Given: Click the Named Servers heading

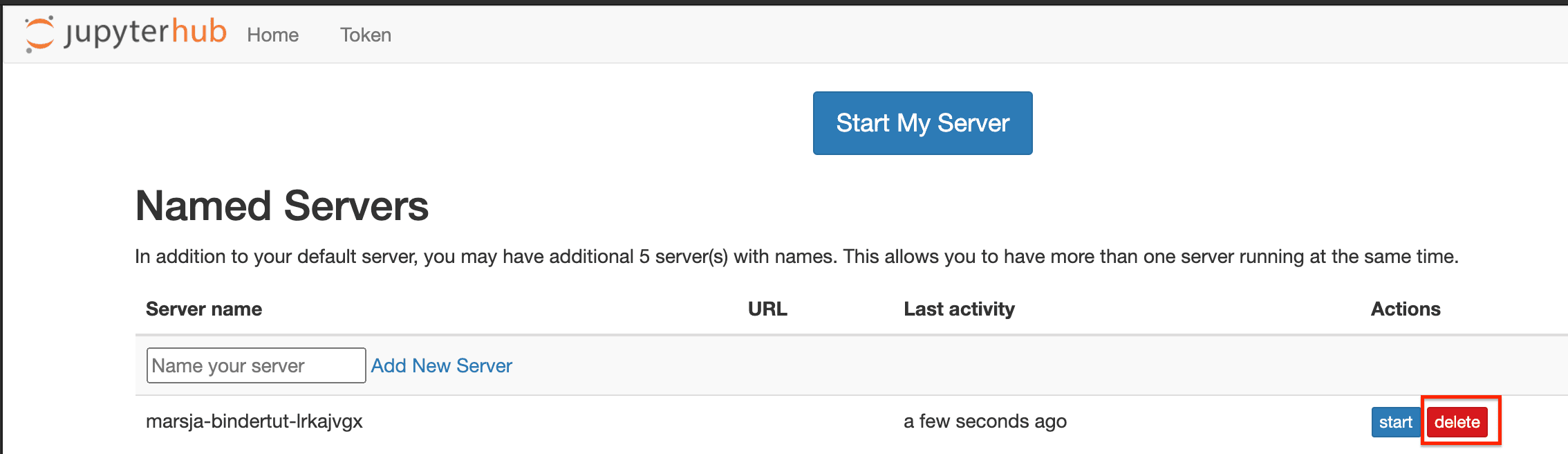Looking at the screenshot, I should 281,206.
